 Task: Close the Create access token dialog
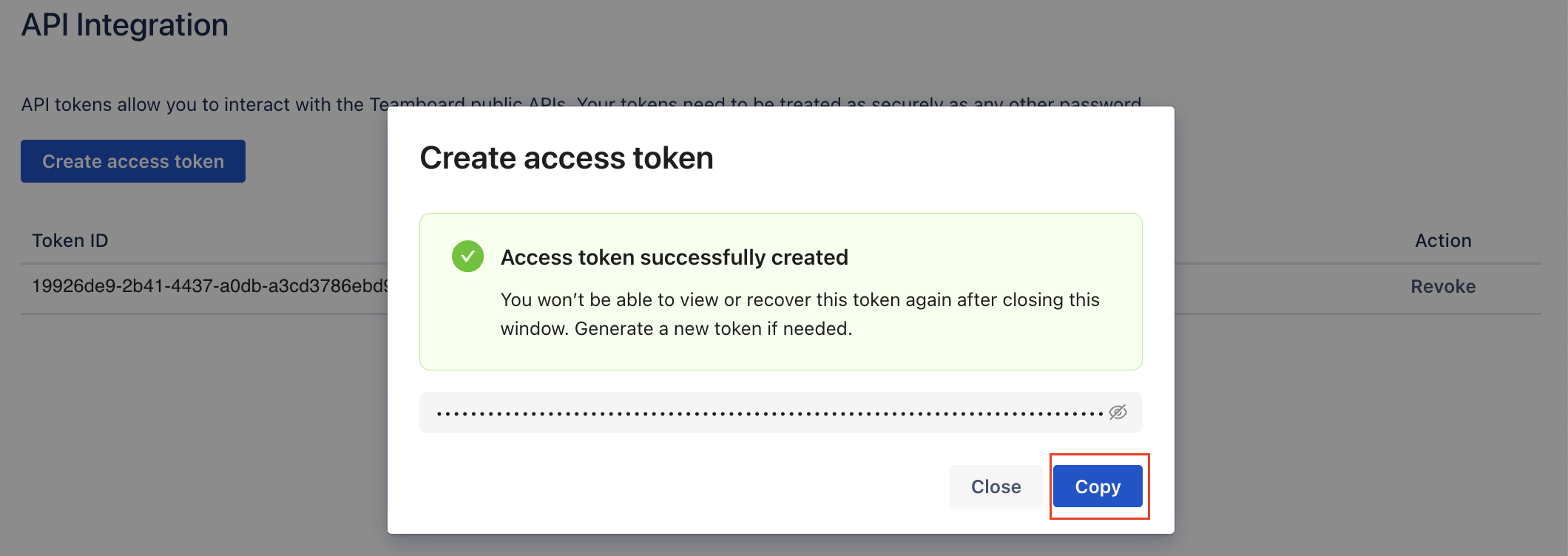click(996, 486)
